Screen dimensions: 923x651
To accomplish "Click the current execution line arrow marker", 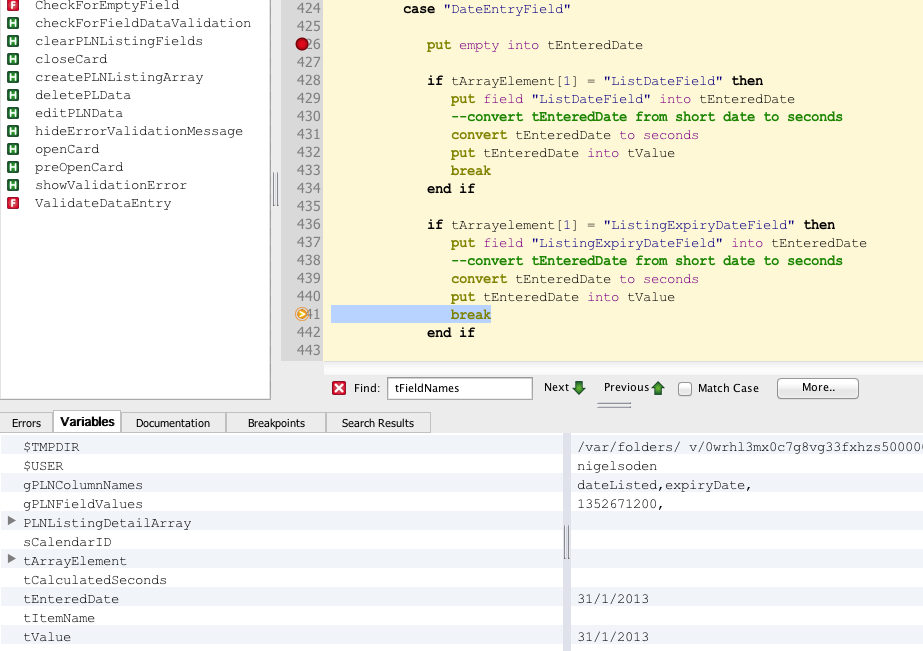I will tap(302, 315).
